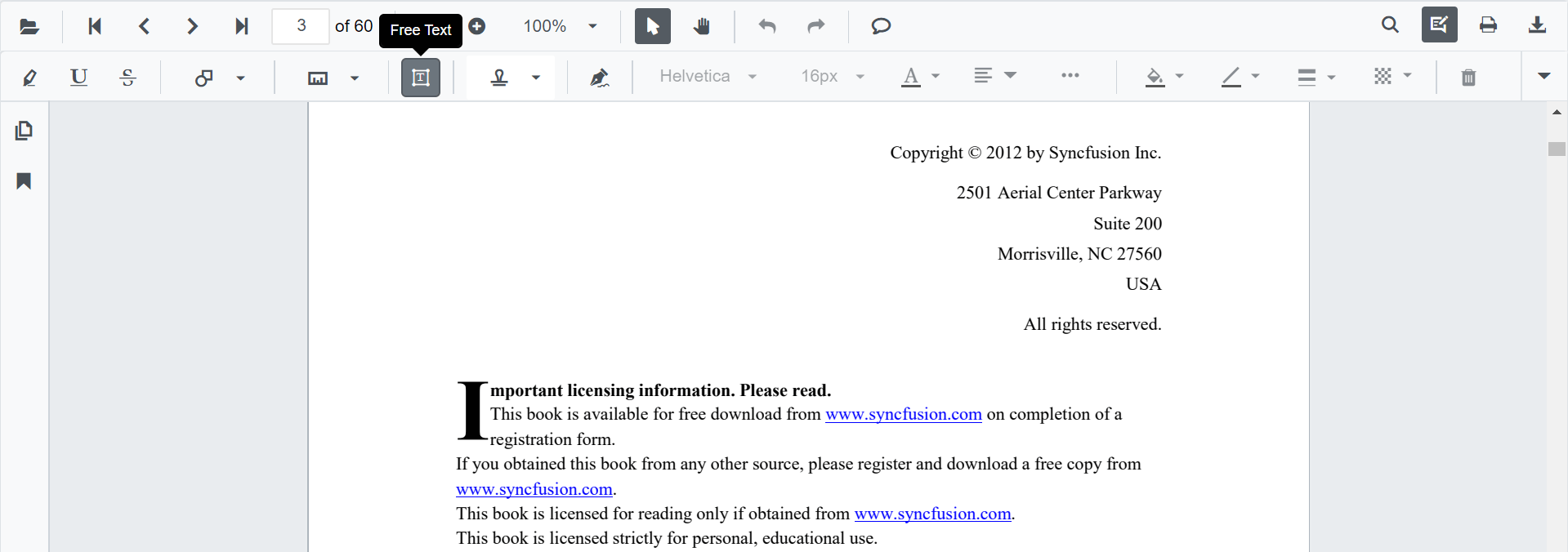Screen dimensions: 1568x552
Task: Click the stamp annotation icon
Action: [499, 78]
